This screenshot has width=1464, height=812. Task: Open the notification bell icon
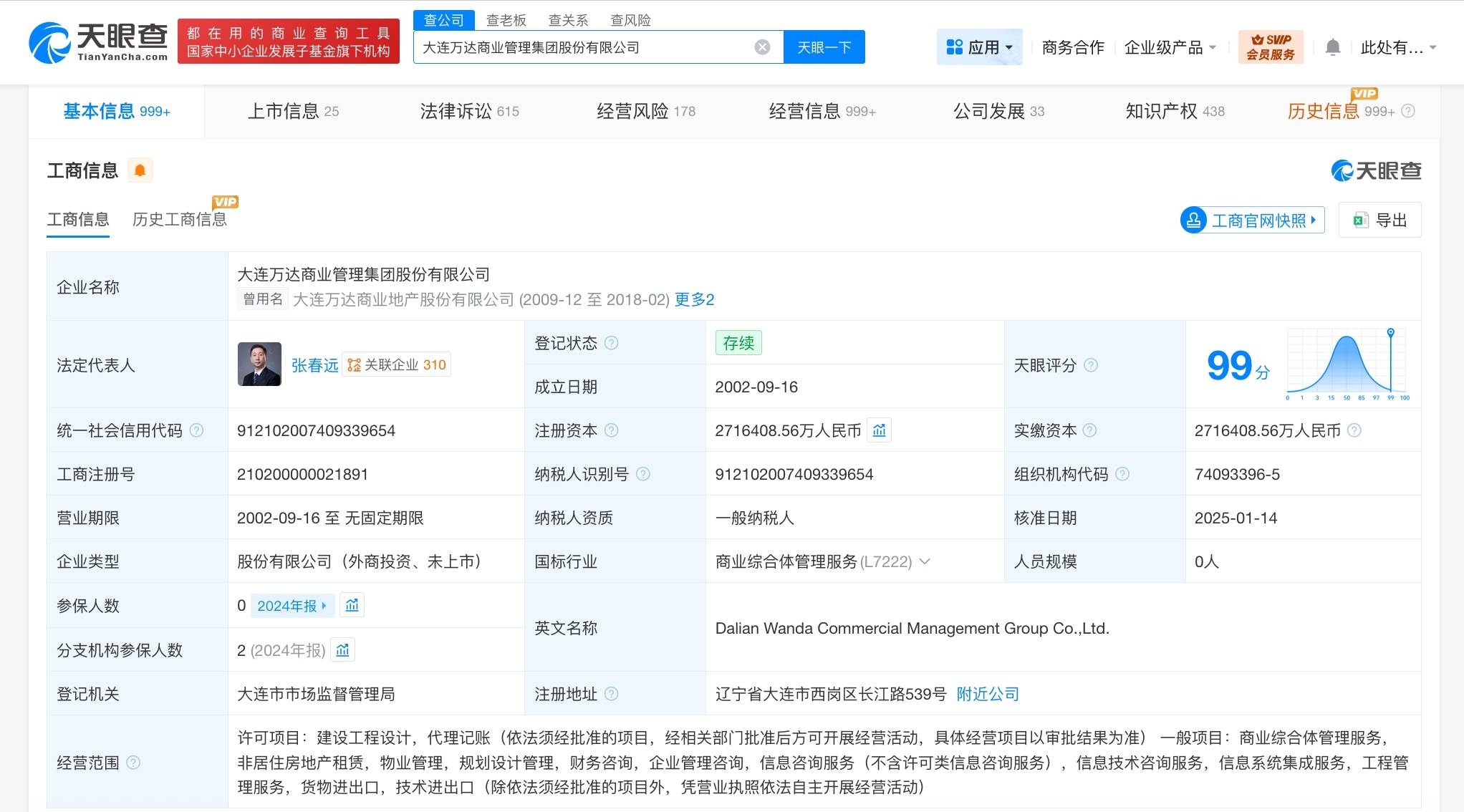pyautogui.click(x=1333, y=46)
